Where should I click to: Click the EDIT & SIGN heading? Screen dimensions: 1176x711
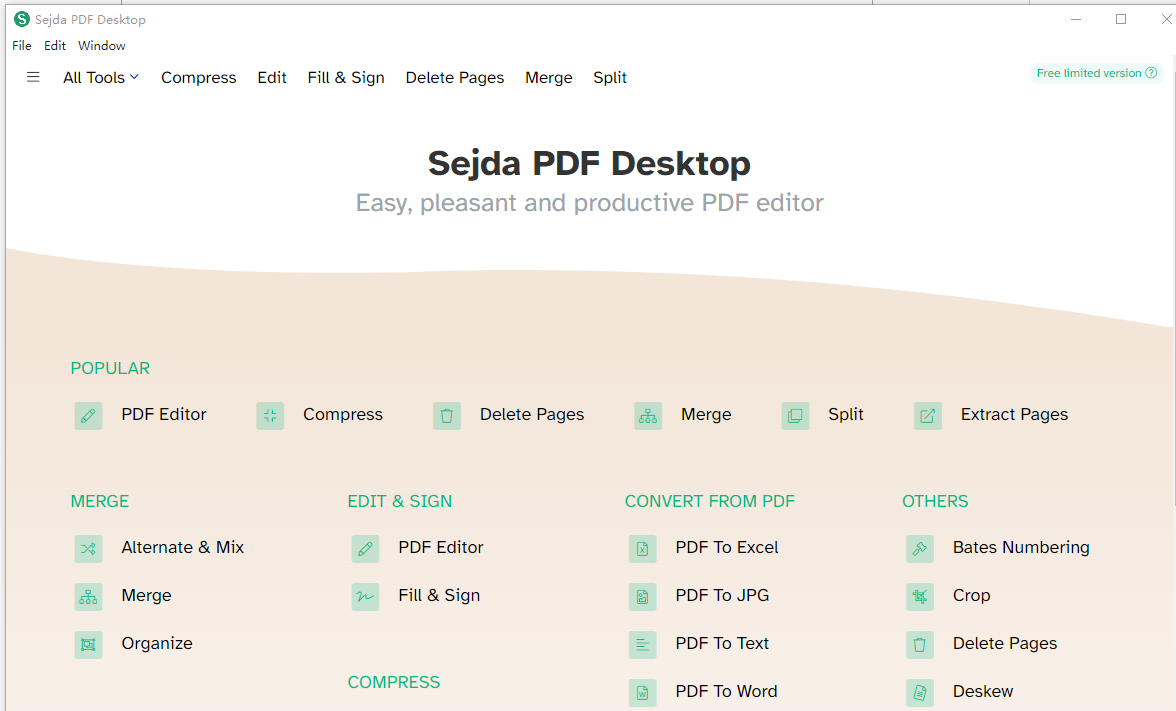coord(400,501)
